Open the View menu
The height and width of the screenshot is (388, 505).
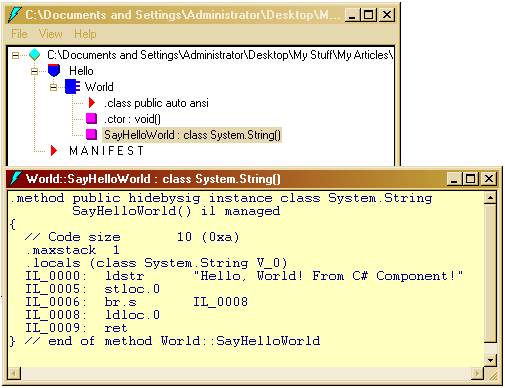tap(50, 34)
